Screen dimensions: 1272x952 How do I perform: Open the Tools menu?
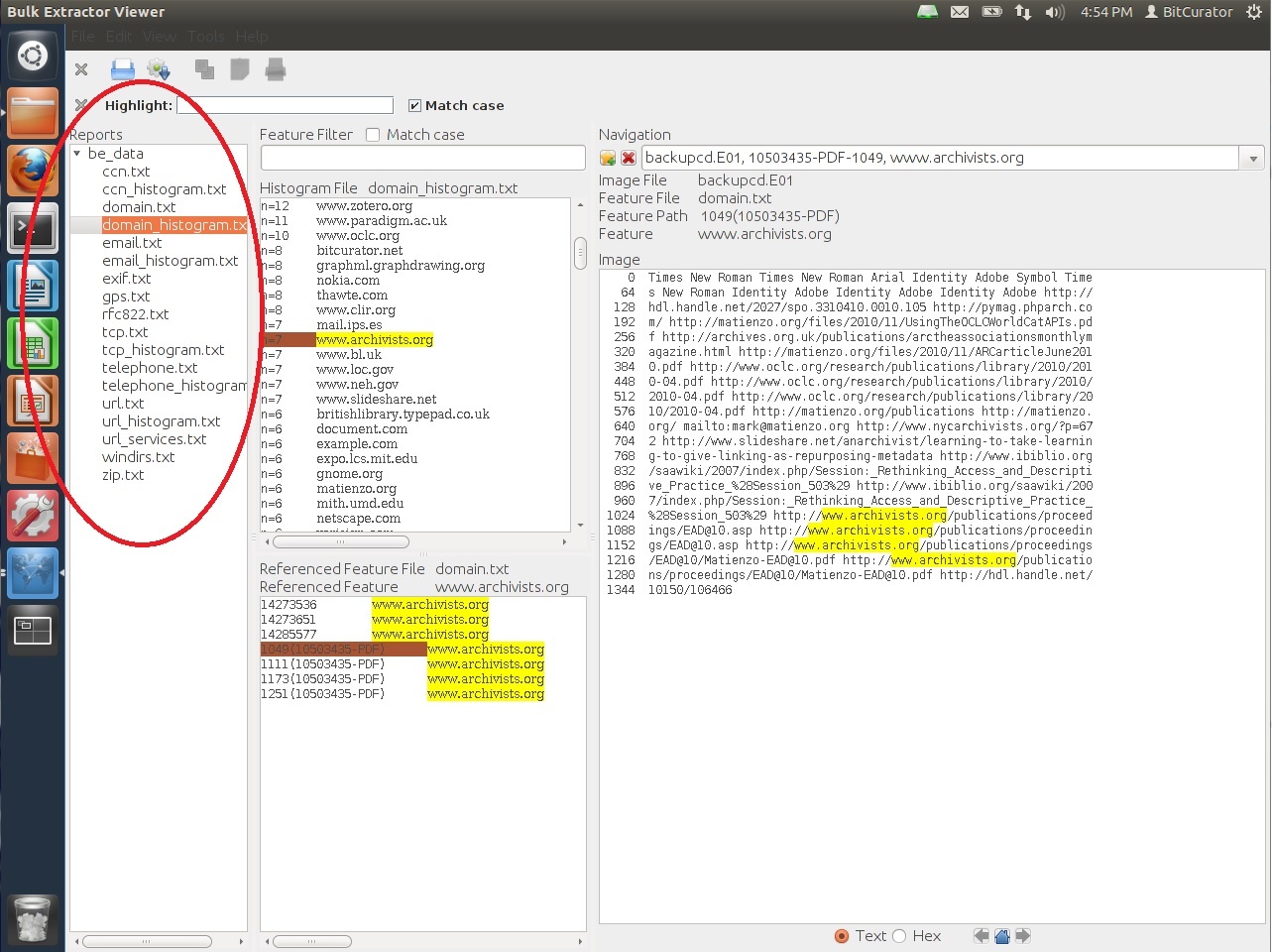(206, 37)
